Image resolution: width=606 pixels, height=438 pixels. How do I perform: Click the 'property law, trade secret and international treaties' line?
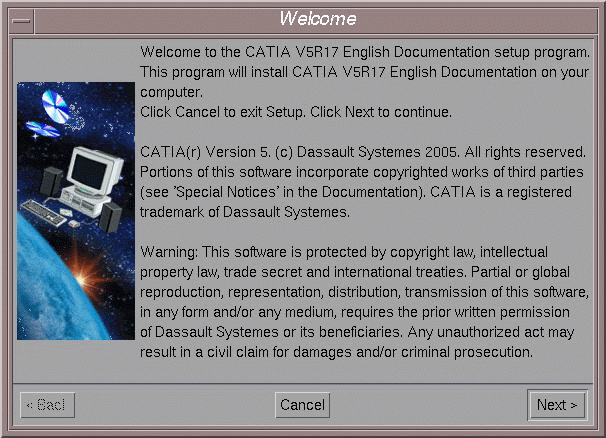354,272
